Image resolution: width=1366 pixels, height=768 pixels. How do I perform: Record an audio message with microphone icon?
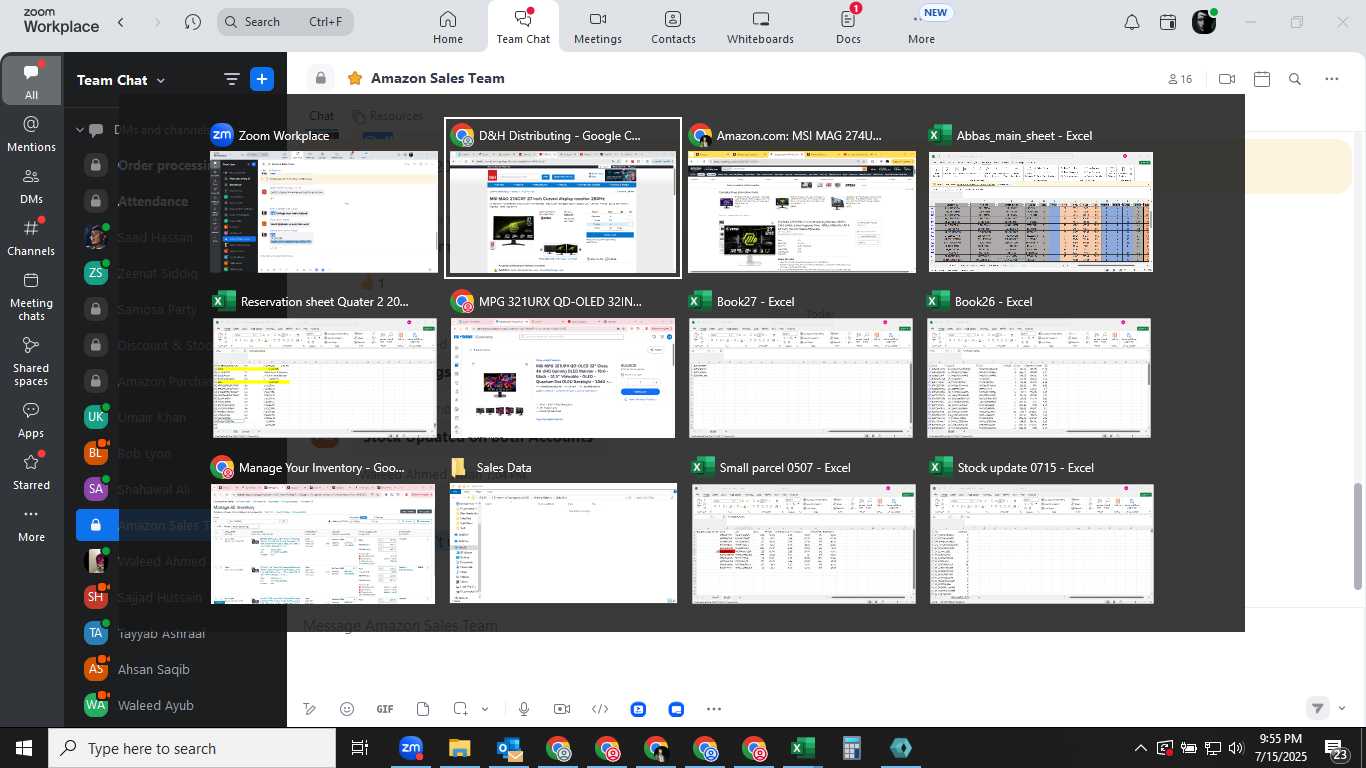pyautogui.click(x=523, y=709)
